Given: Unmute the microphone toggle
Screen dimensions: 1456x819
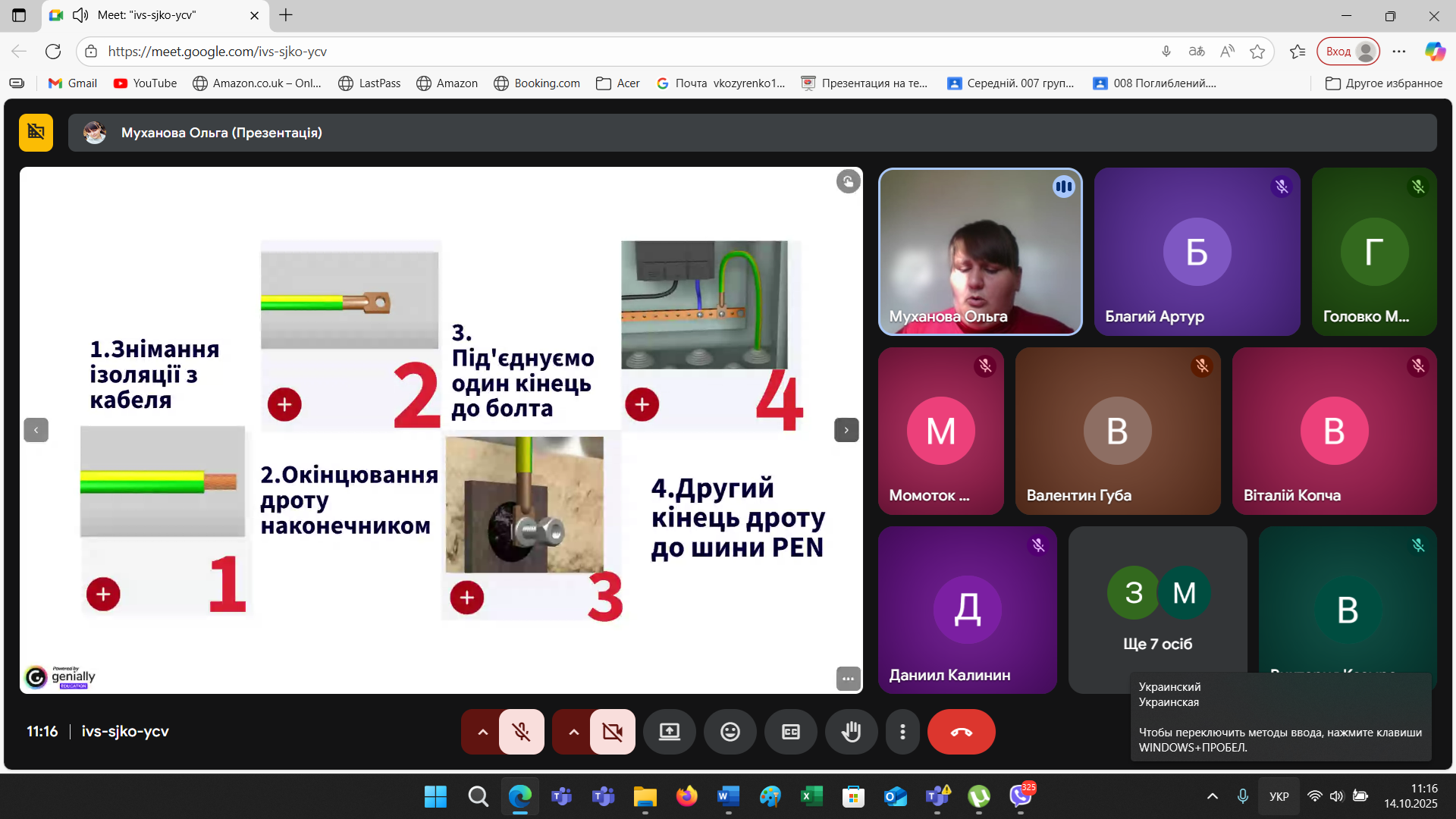Looking at the screenshot, I should pos(521,732).
